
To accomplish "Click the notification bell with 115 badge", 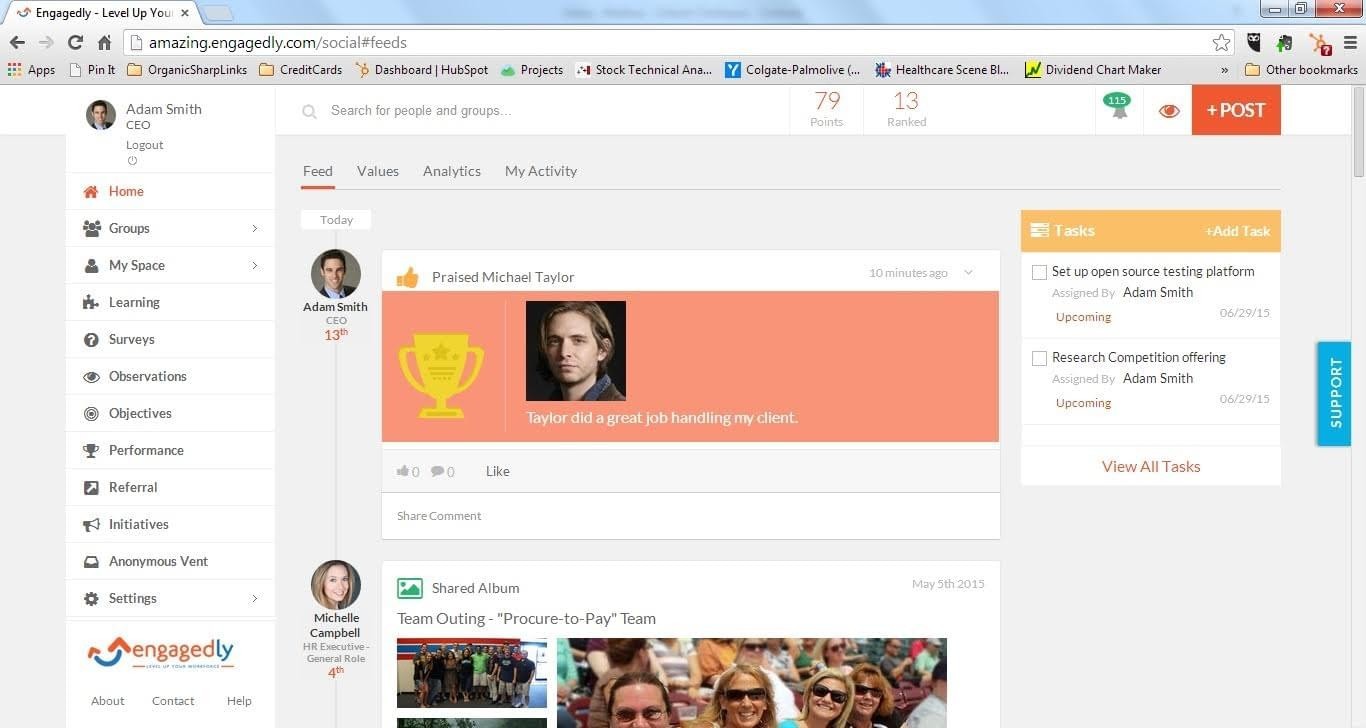I will 1118,106.
